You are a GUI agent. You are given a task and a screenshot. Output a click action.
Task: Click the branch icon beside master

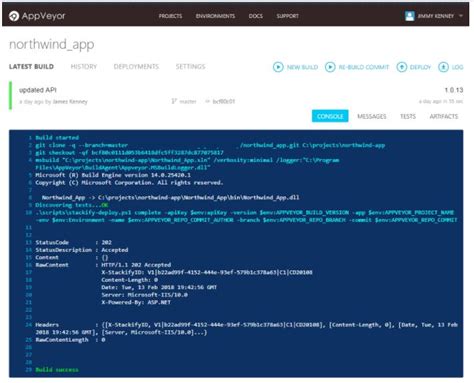click(x=174, y=101)
